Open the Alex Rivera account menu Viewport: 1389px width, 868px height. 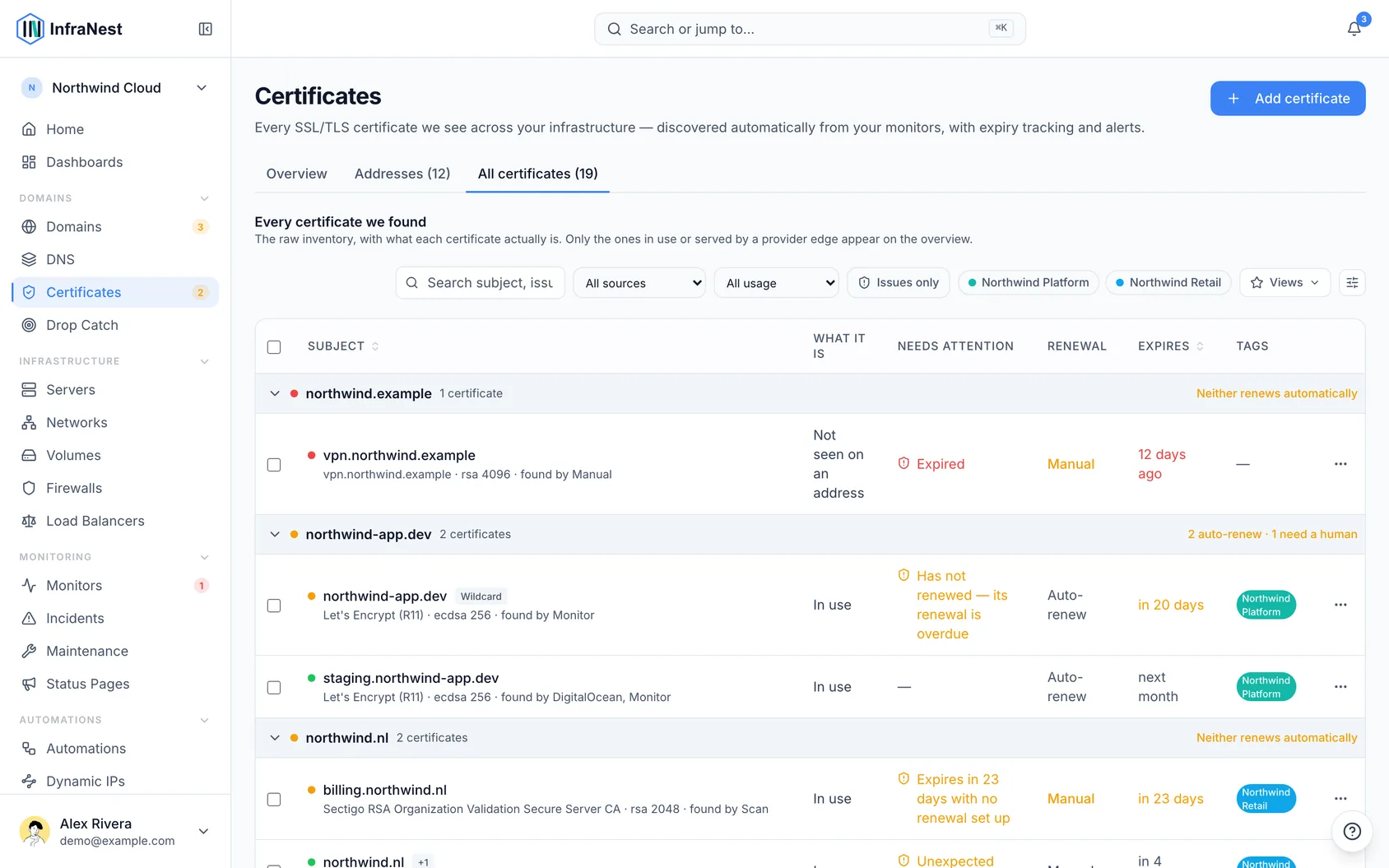(115, 832)
